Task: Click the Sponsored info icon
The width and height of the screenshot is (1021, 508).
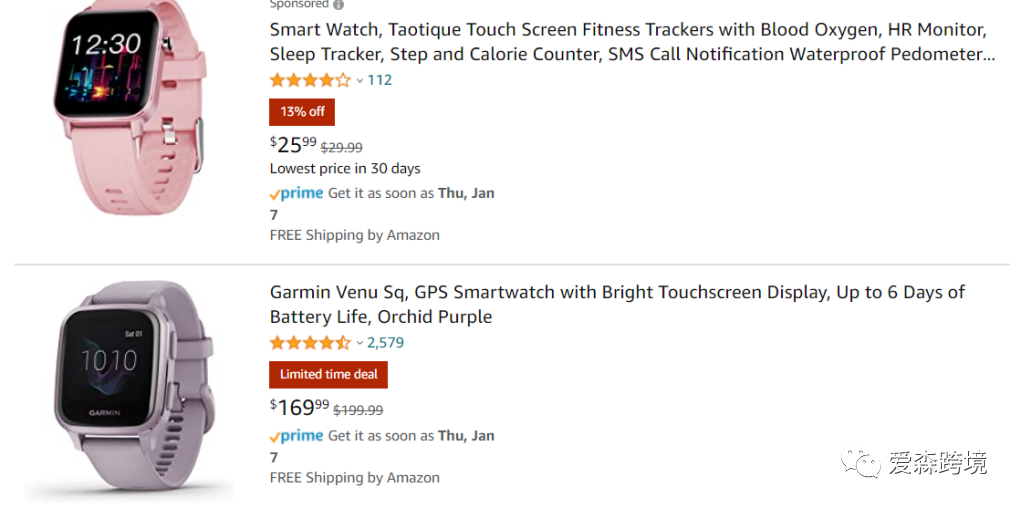Action: (338, 5)
